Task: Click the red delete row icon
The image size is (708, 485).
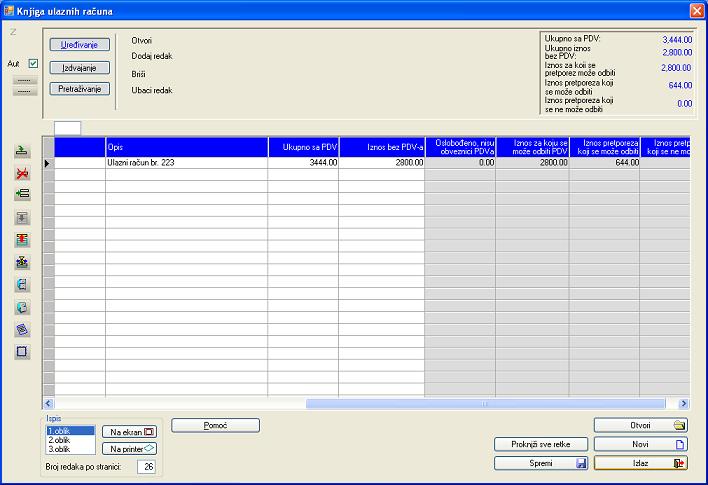Action: coord(22,173)
